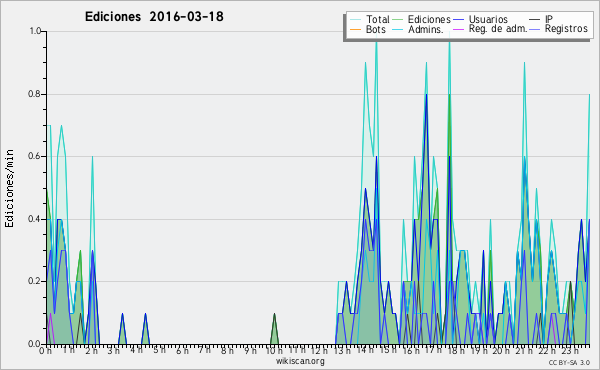Click the 0.8 y-axis value label
This screenshot has width=600, height=370.
[x=35, y=94]
